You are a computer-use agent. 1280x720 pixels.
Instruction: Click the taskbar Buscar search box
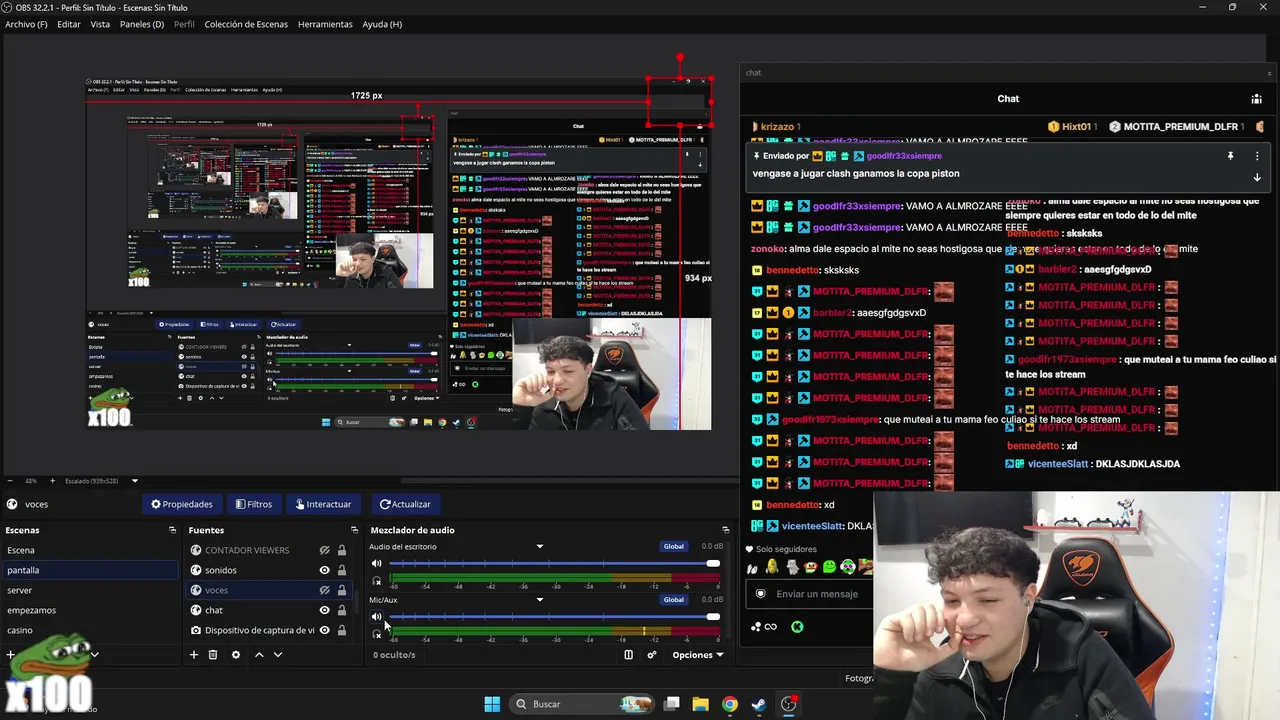tap(584, 704)
